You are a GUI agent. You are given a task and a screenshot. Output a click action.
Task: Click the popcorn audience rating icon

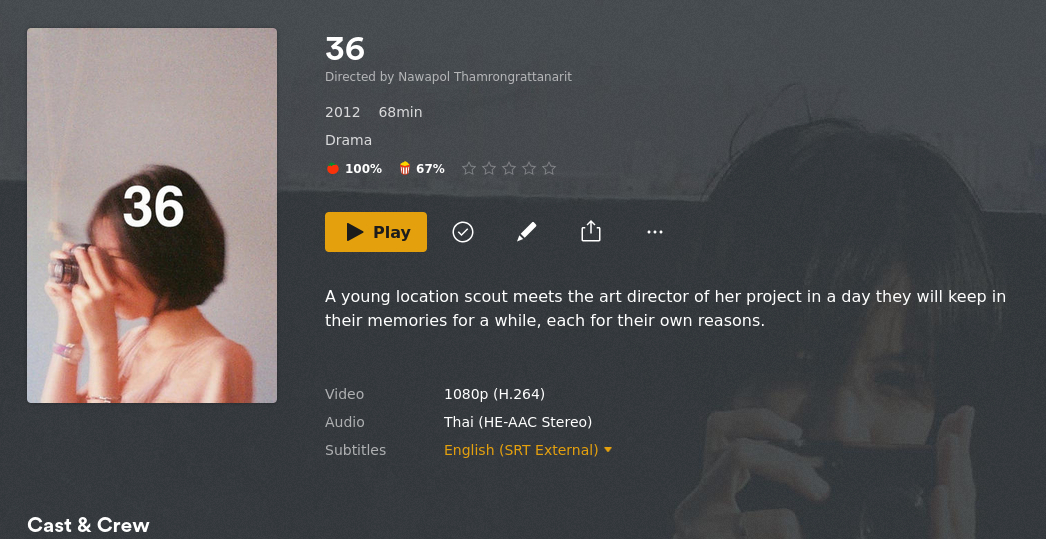point(405,169)
